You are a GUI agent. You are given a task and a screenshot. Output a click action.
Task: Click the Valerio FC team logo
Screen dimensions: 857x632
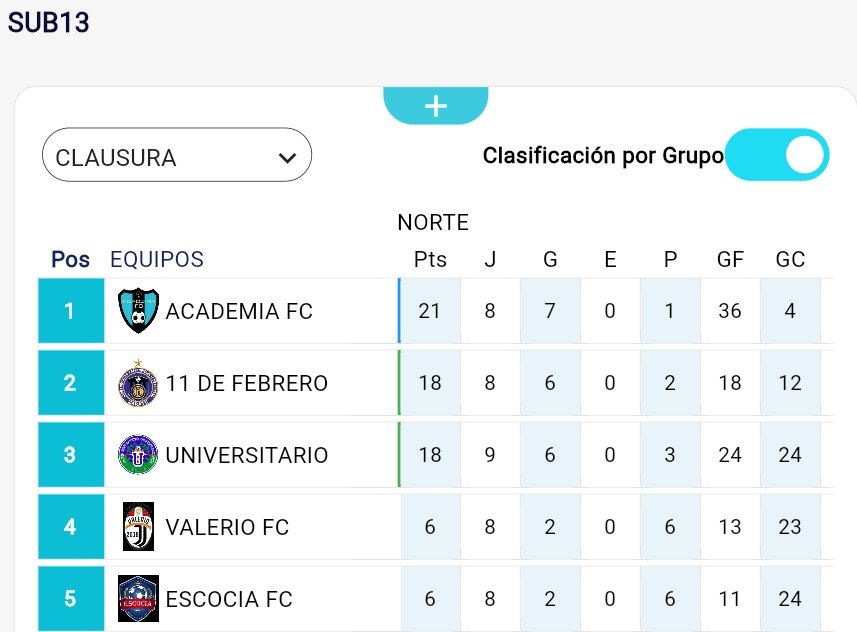[138, 527]
